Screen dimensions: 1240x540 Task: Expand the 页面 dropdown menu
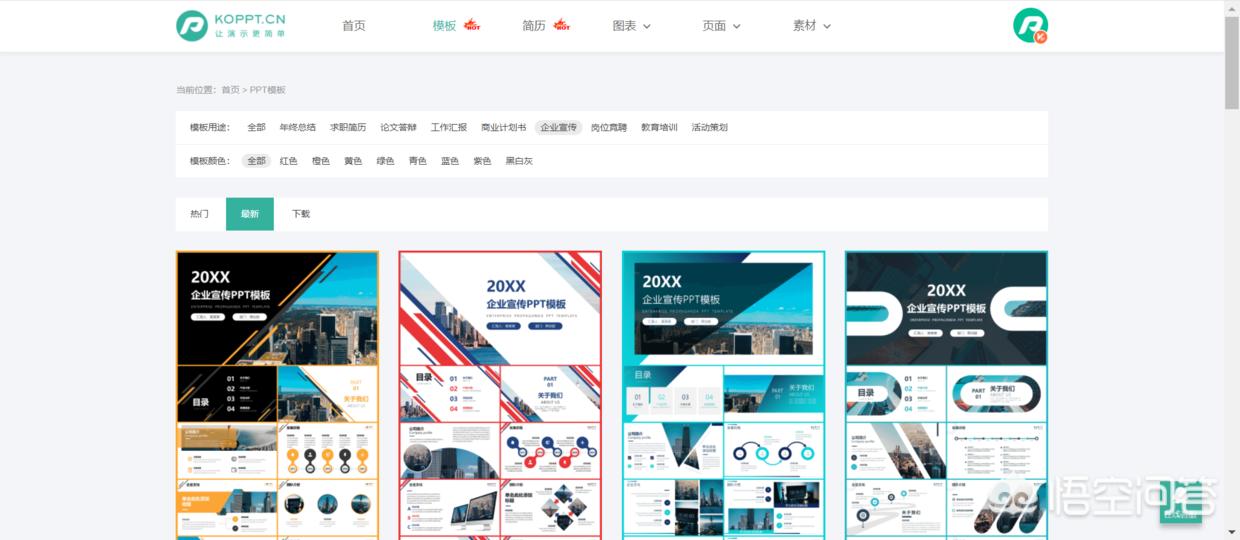(721, 26)
